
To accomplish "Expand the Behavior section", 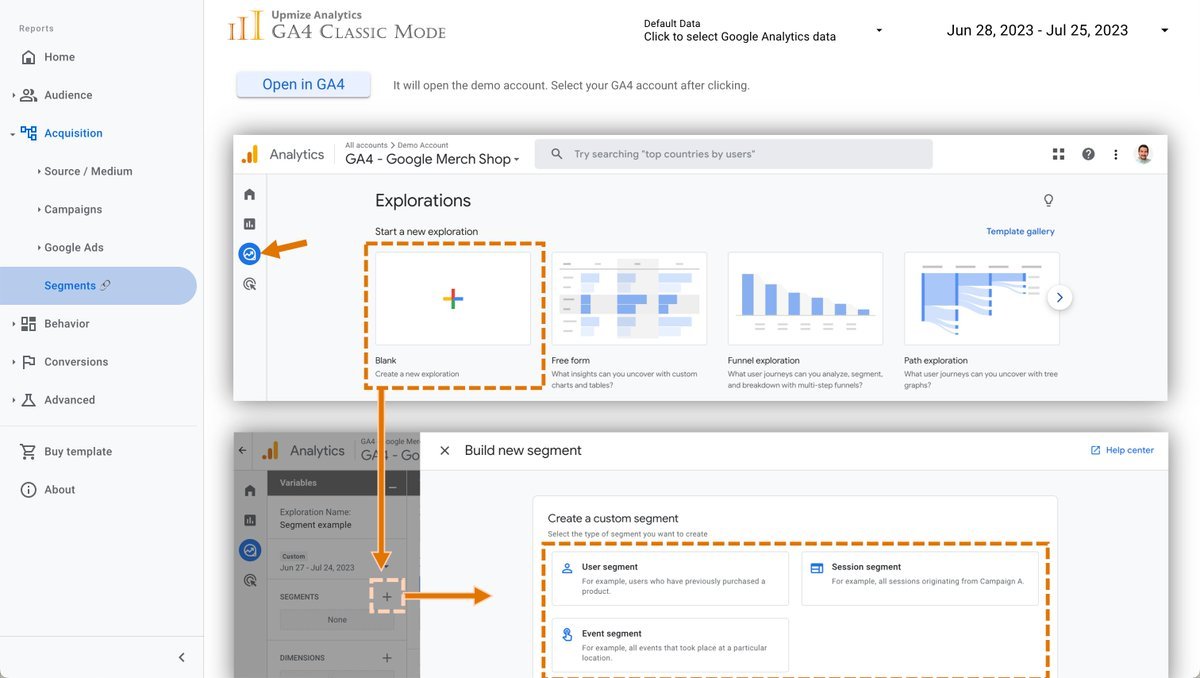I will 14,324.
